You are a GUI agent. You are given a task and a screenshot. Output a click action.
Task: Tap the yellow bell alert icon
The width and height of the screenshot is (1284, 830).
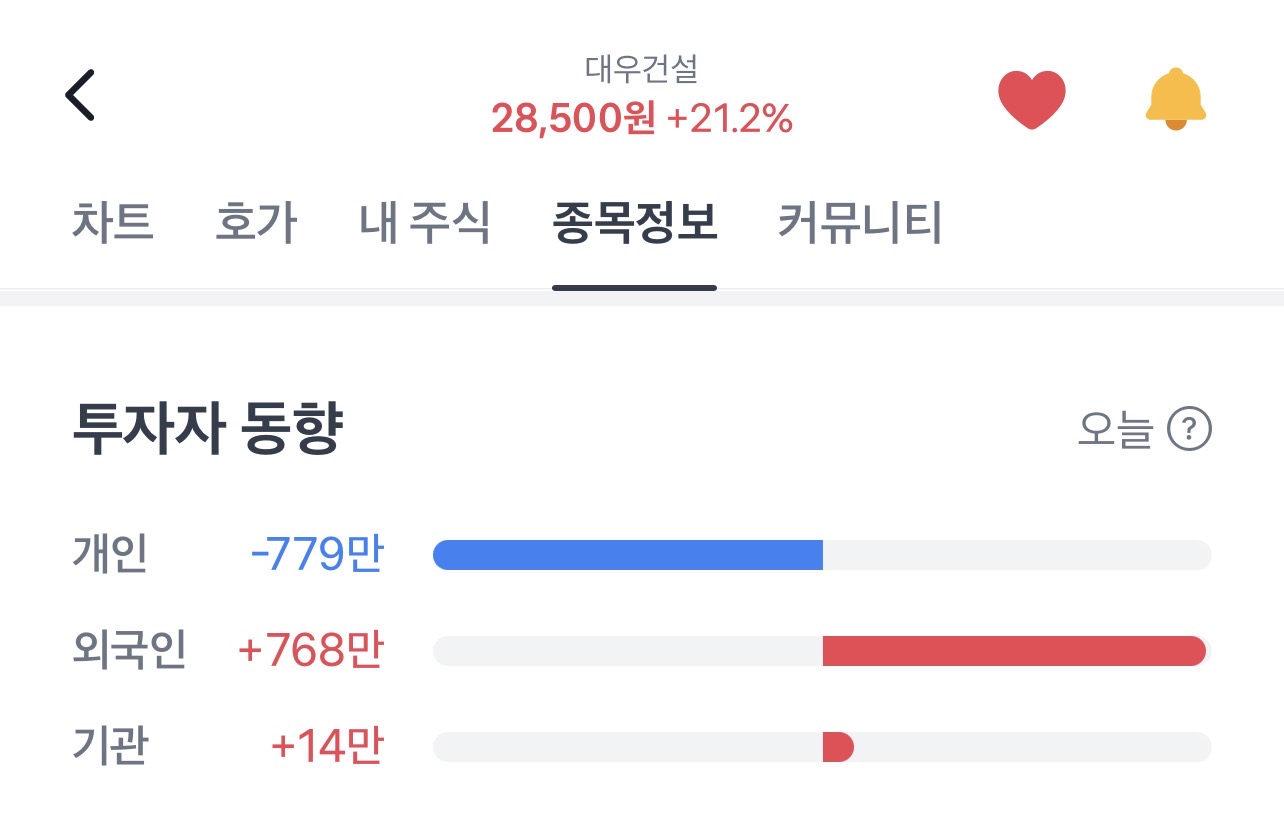pos(1176,99)
